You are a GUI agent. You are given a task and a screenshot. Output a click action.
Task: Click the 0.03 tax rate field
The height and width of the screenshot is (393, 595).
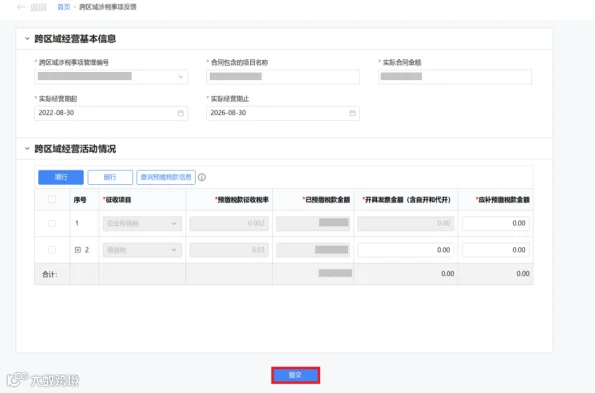pyautogui.click(x=229, y=250)
